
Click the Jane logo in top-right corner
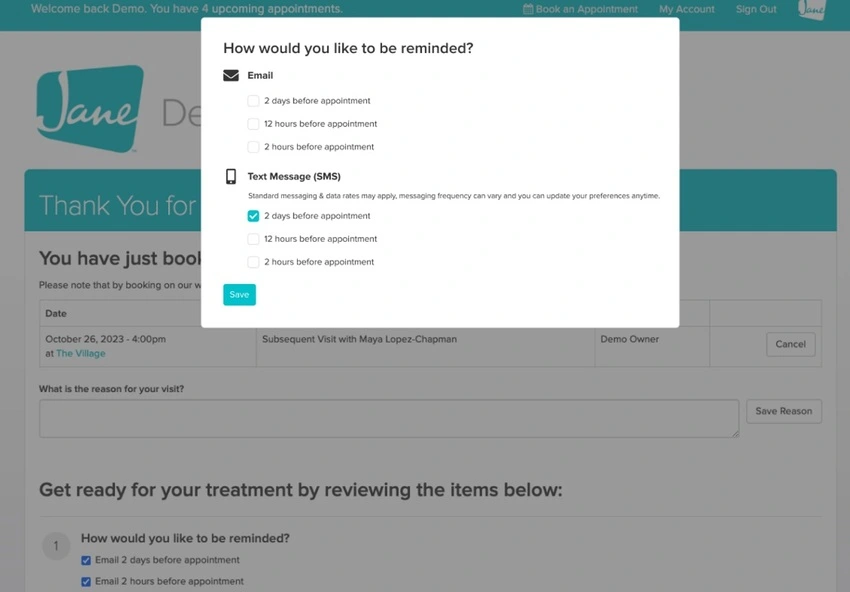pyautogui.click(x=812, y=9)
